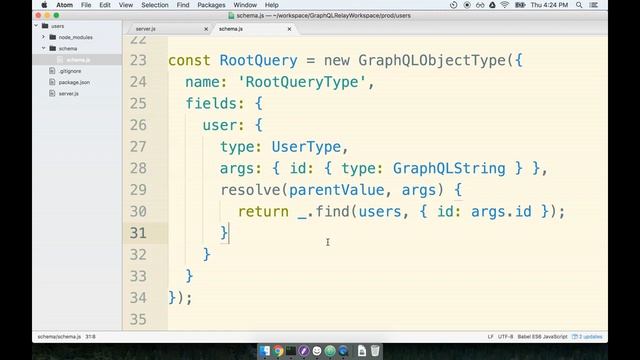Collapse the schema folder arrow
This screenshot has height=360, width=640.
tap(43, 48)
